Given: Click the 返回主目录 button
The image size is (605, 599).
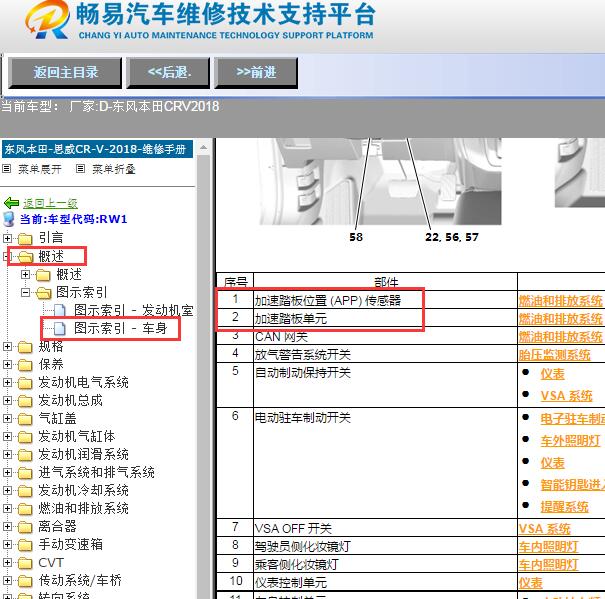Looking at the screenshot, I should 65,73.
